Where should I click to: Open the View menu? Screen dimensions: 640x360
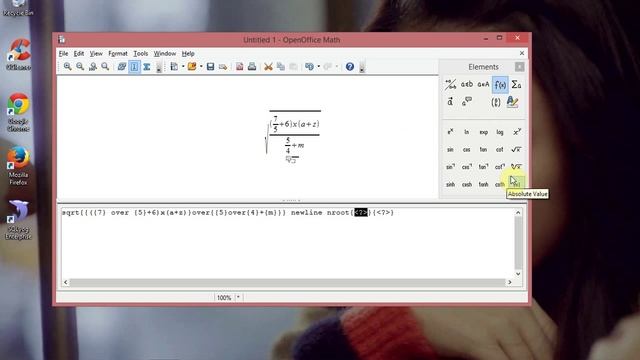point(96,53)
